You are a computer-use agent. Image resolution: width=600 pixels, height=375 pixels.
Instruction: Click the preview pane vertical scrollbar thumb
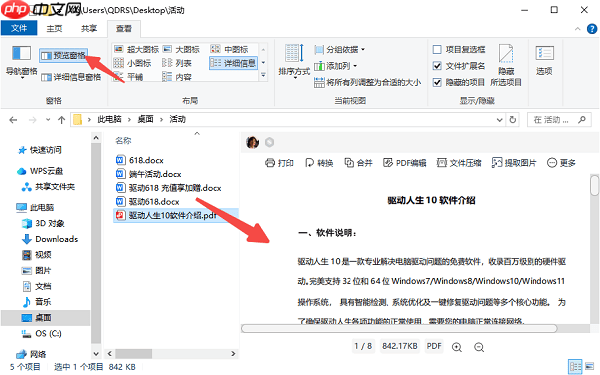pos(594,186)
